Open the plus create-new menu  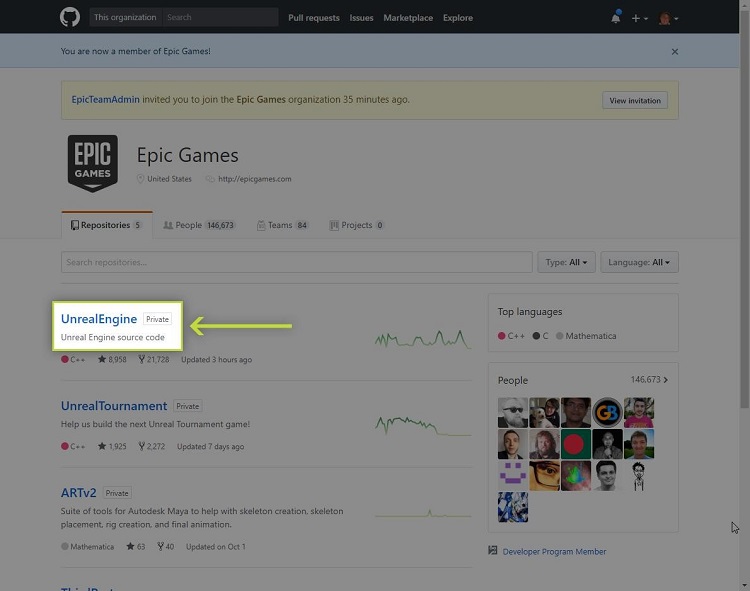tap(639, 18)
